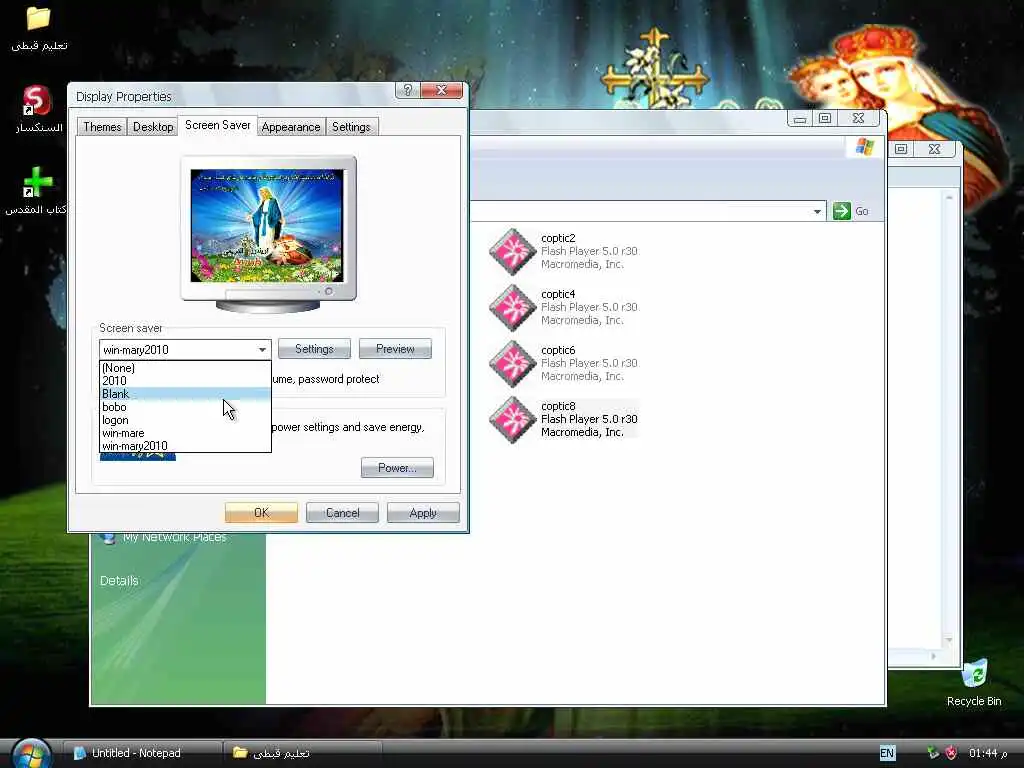Viewport: 1024px width, 768px height.
Task: Switch to the Appearance tab
Action: pyautogui.click(x=291, y=127)
